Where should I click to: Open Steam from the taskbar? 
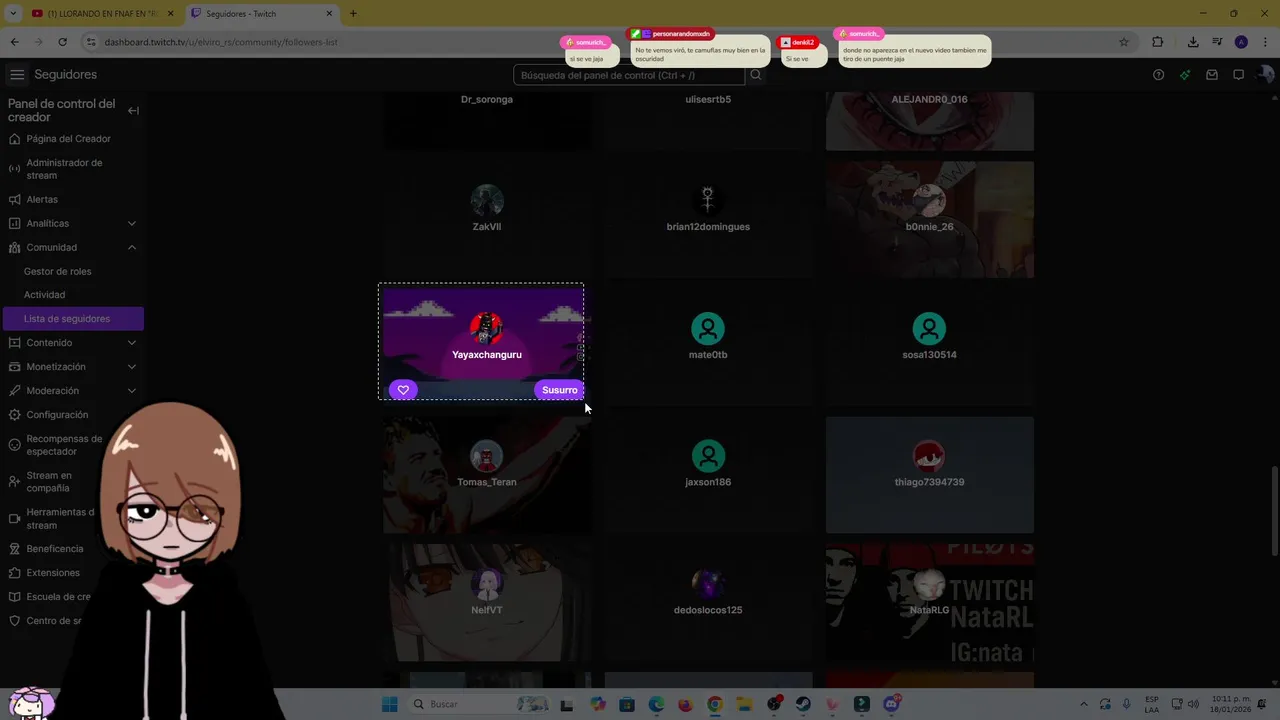[803, 704]
